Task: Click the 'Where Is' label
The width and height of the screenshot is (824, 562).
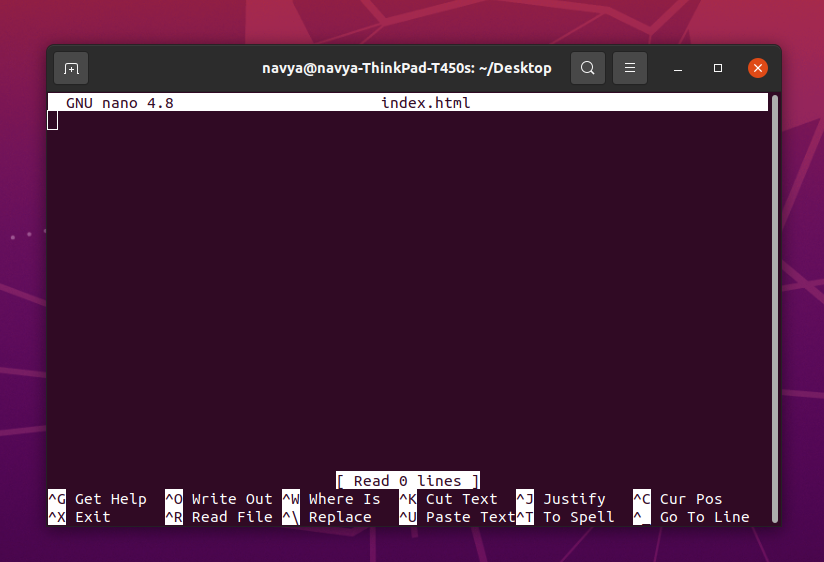Action: [x=345, y=499]
